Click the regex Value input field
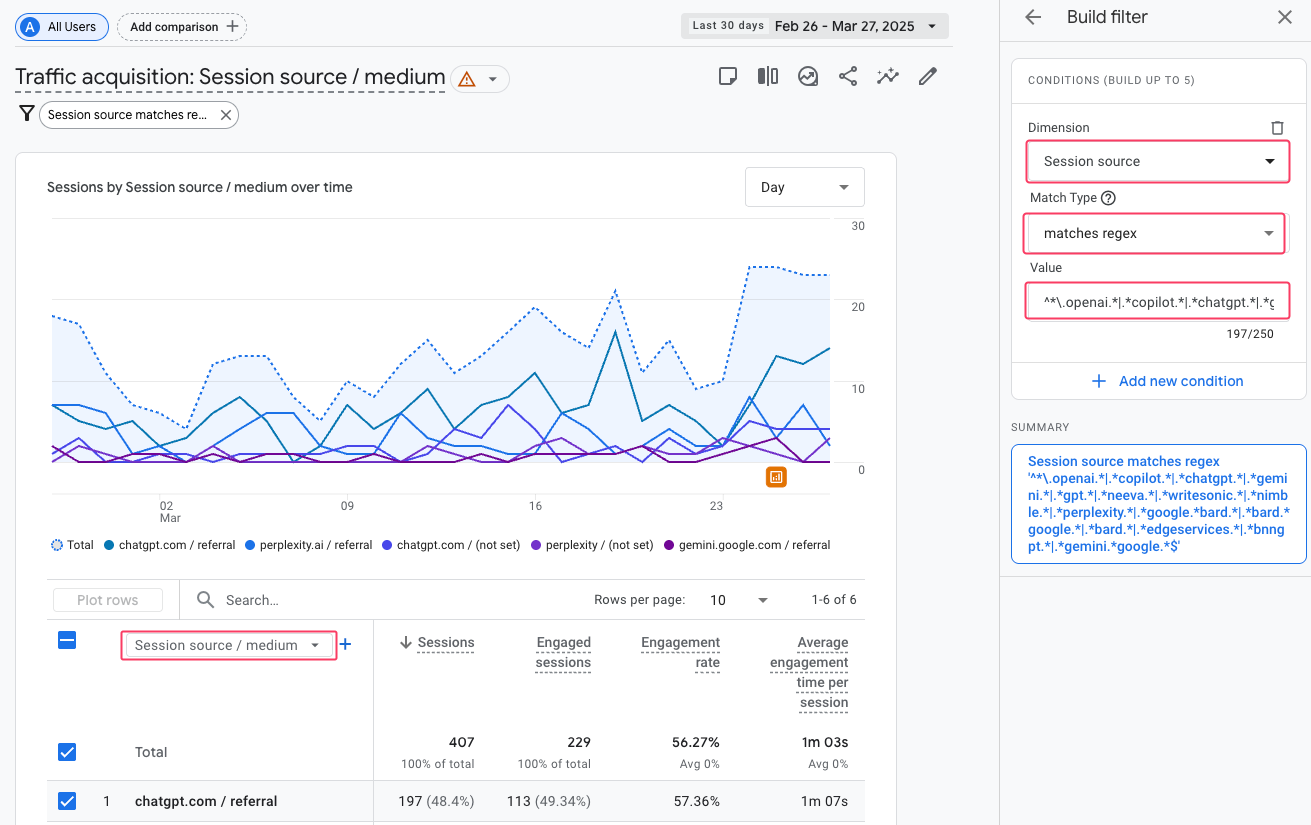Screen dimensions: 1311x825 pos(1157,301)
